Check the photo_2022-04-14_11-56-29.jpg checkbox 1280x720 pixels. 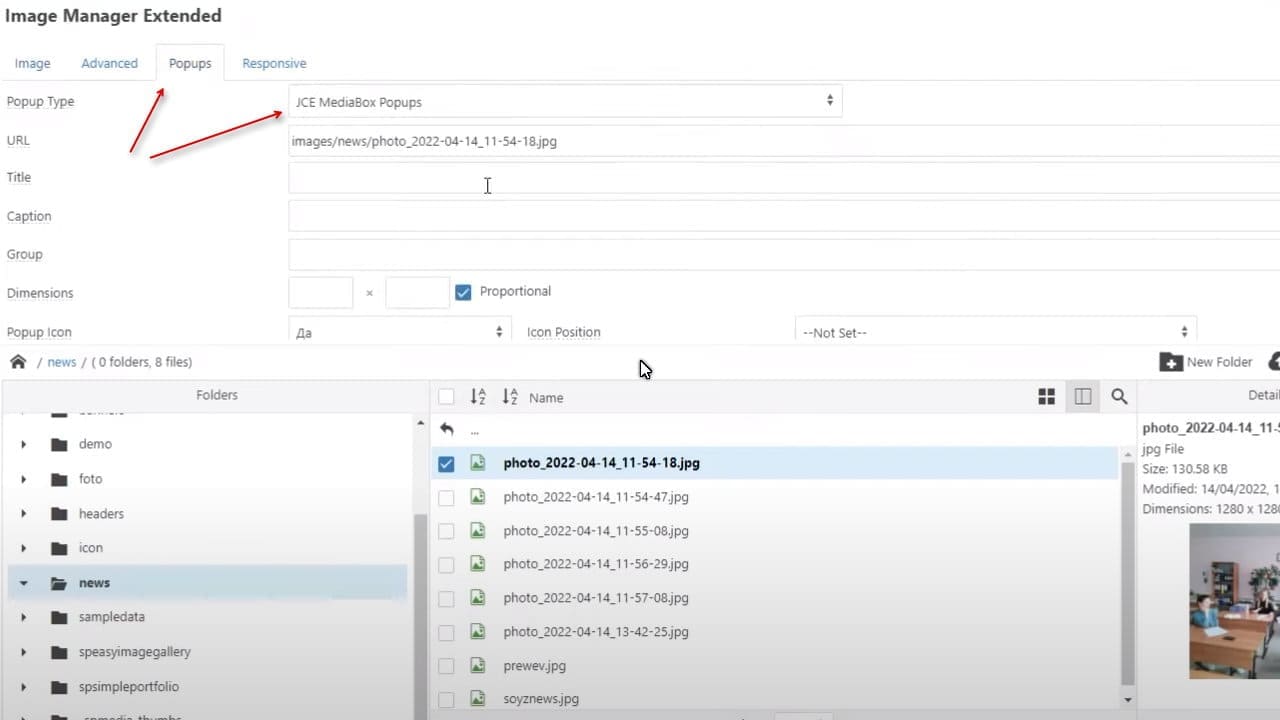click(446, 565)
